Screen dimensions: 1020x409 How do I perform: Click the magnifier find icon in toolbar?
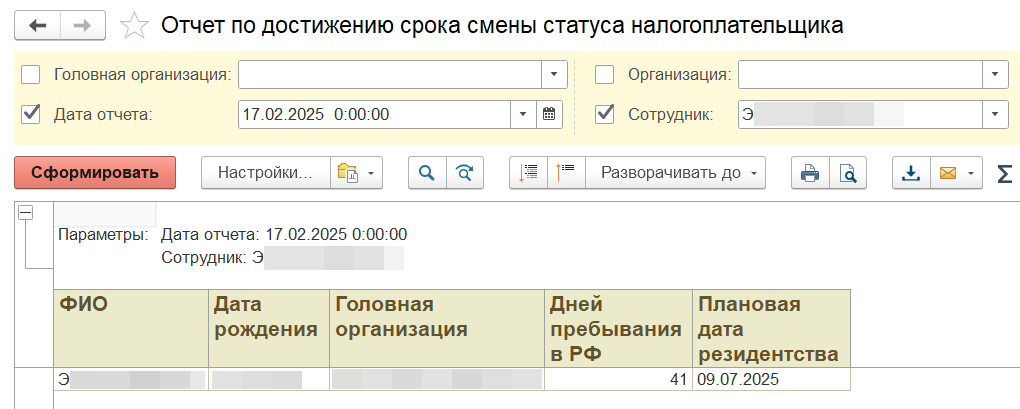427,173
